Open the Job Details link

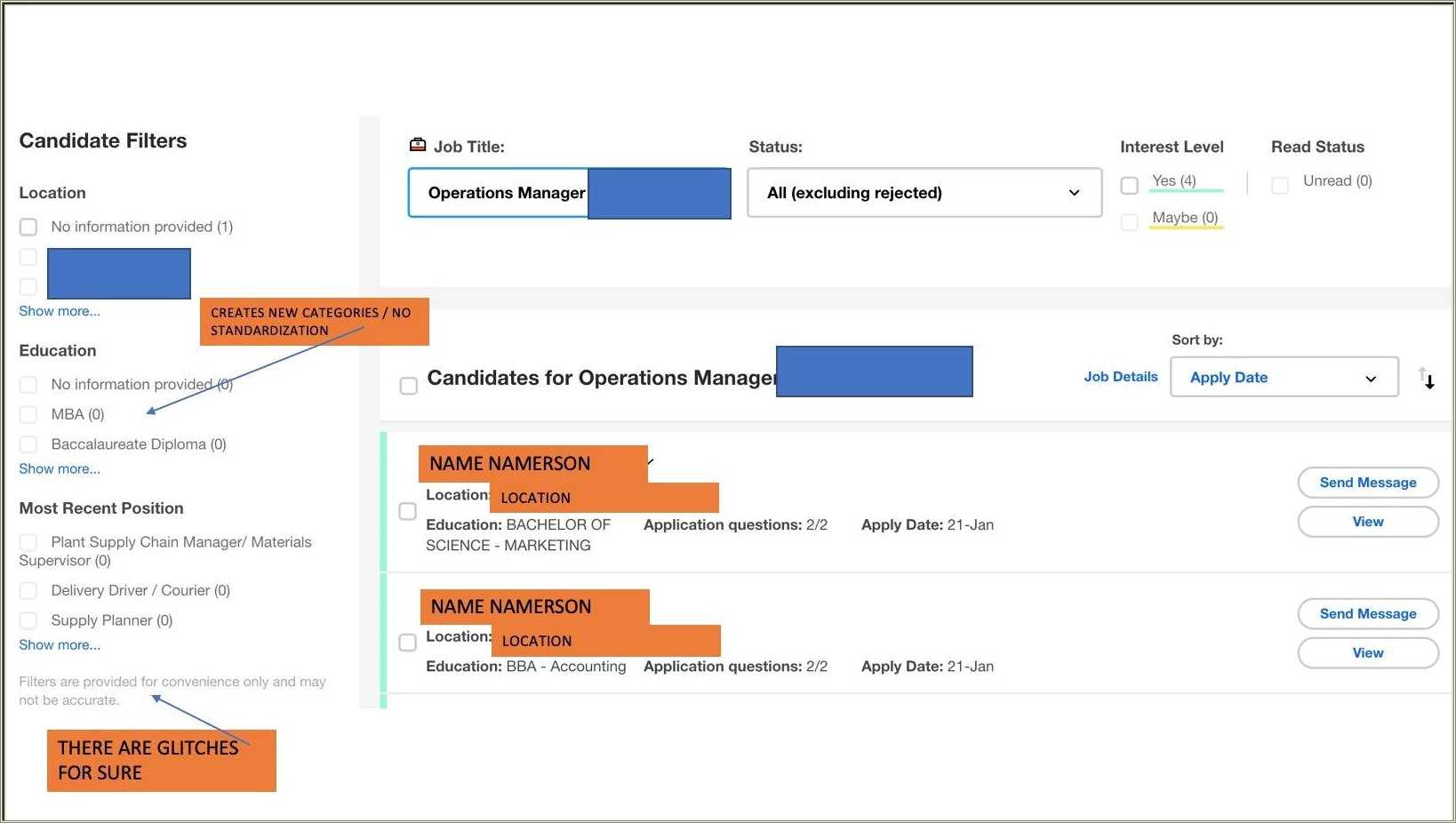click(x=1120, y=377)
